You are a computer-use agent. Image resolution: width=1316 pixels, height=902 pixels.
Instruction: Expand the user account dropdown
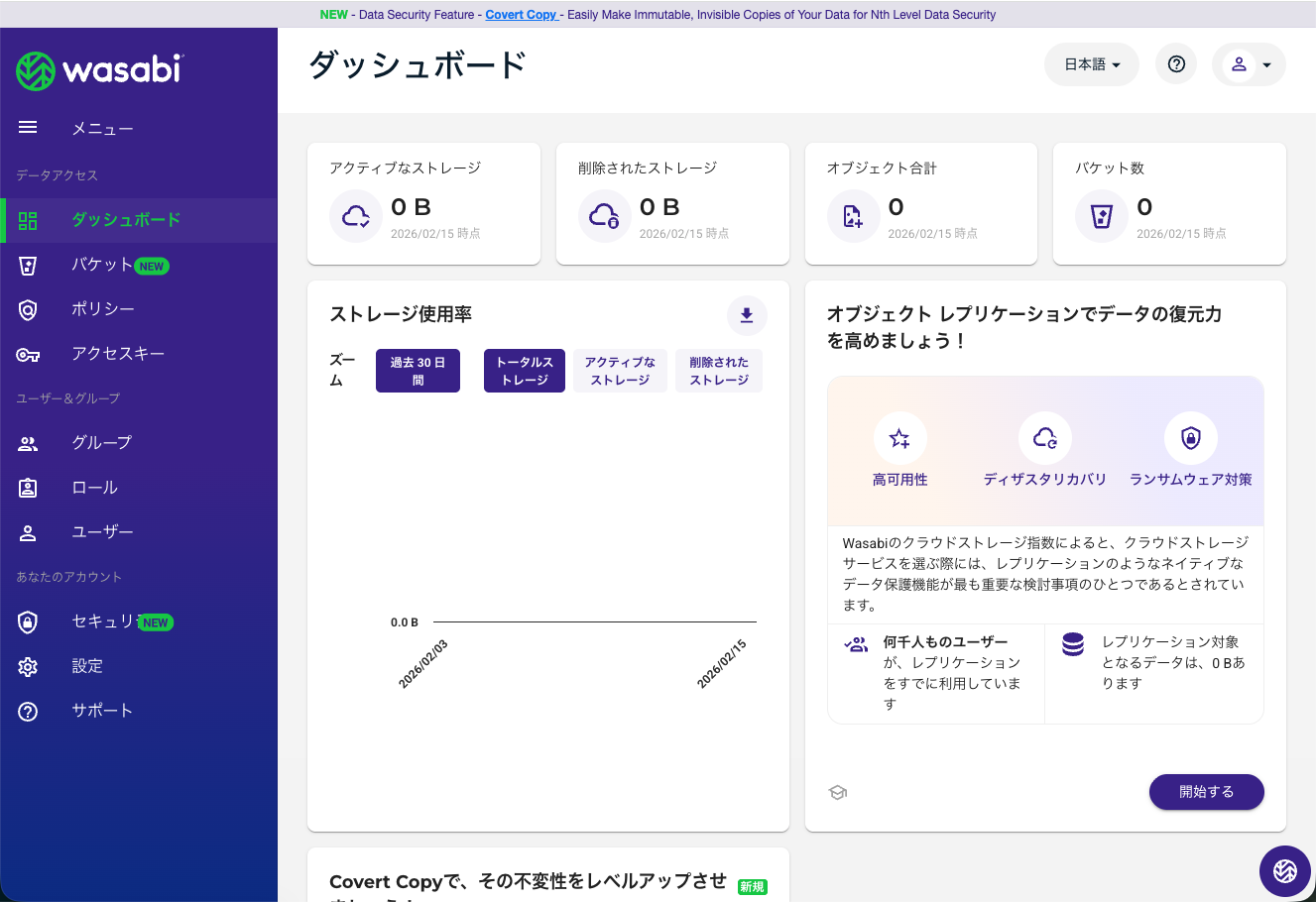(1249, 64)
